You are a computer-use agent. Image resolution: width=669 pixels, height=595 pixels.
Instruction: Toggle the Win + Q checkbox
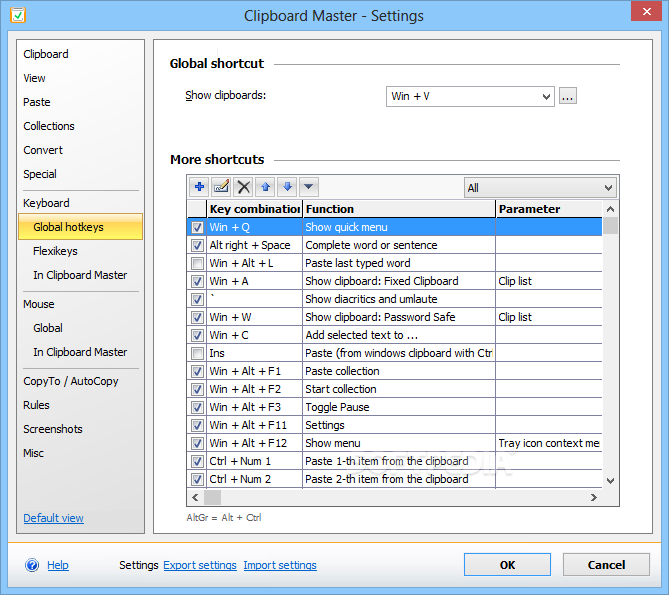pyautogui.click(x=197, y=227)
